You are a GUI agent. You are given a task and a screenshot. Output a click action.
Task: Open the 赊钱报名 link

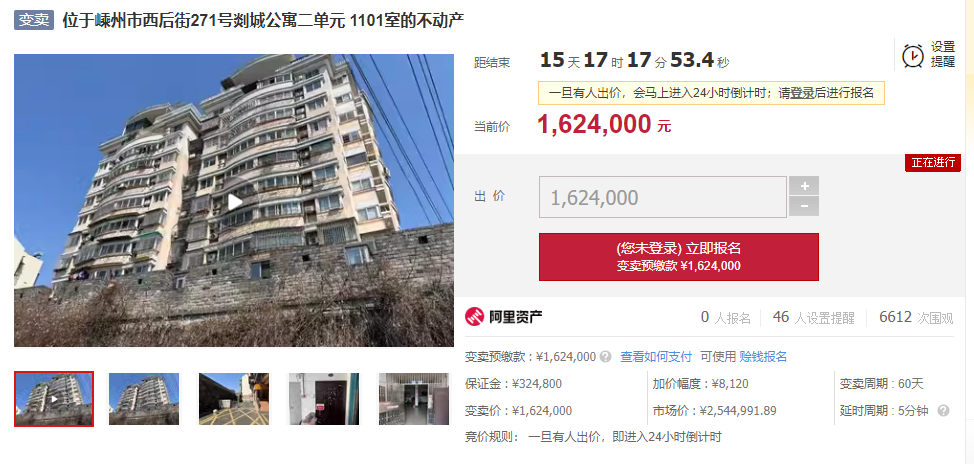[x=763, y=357]
